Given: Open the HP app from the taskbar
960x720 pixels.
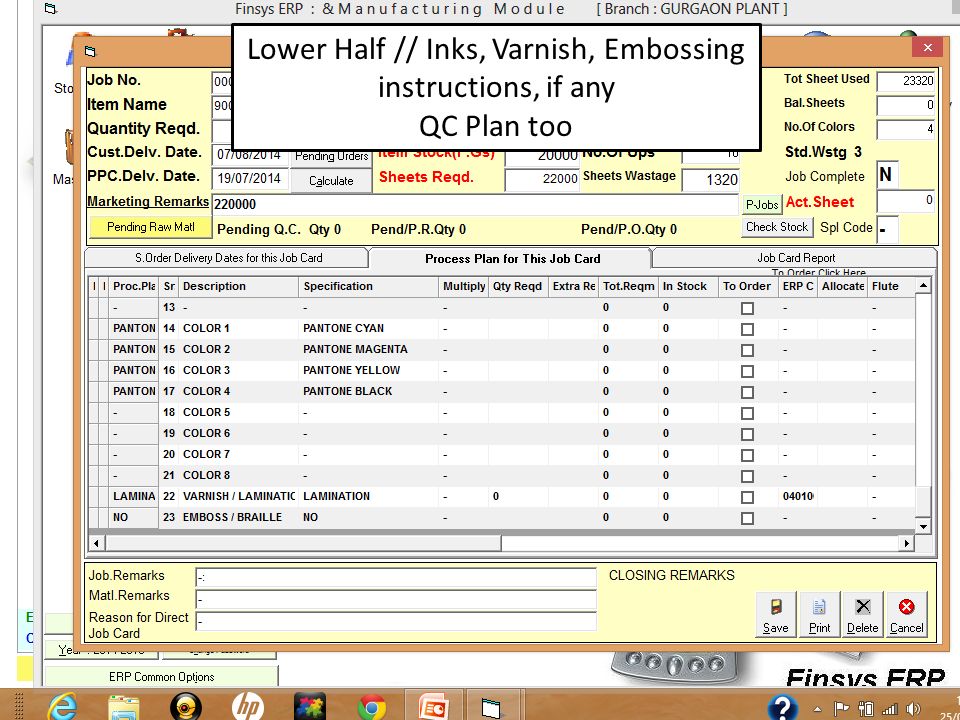Looking at the screenshot, I should 248,707.
